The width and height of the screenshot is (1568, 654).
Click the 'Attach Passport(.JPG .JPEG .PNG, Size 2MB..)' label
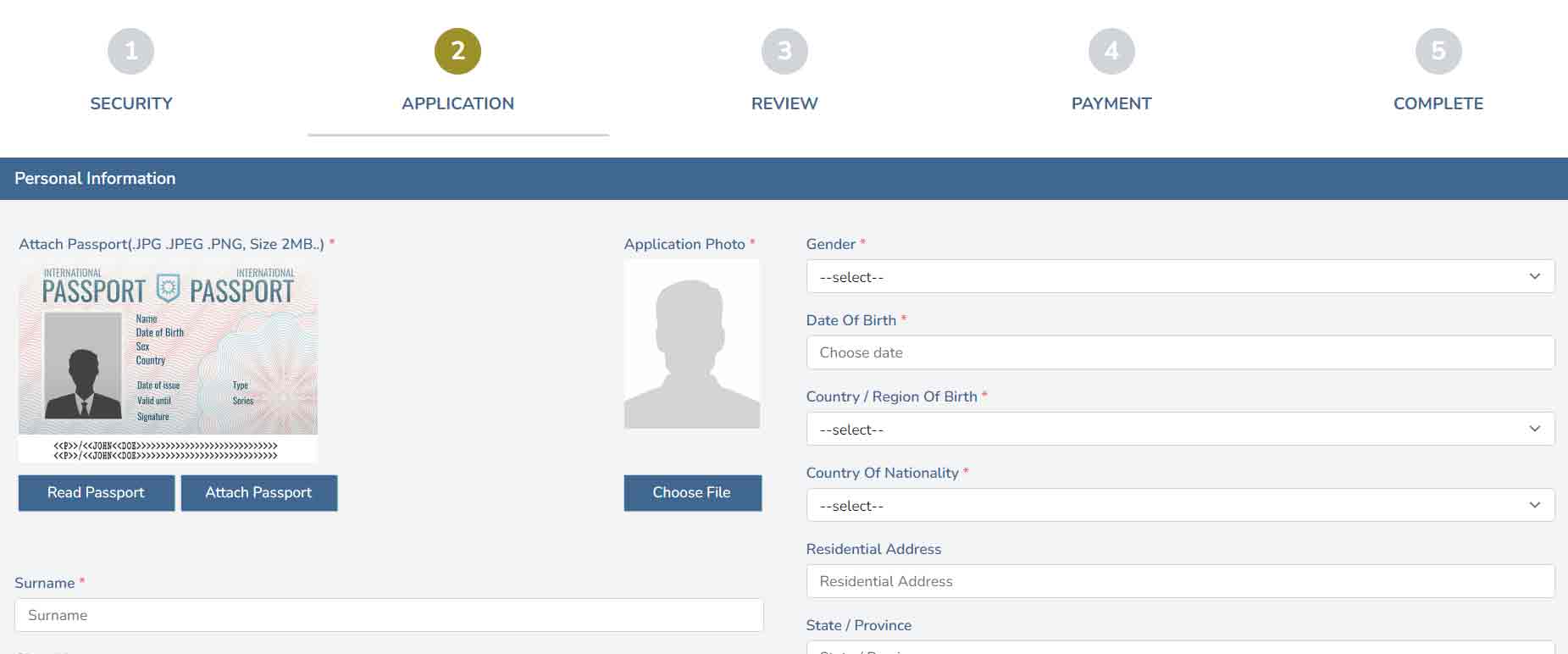coord(171,244)
